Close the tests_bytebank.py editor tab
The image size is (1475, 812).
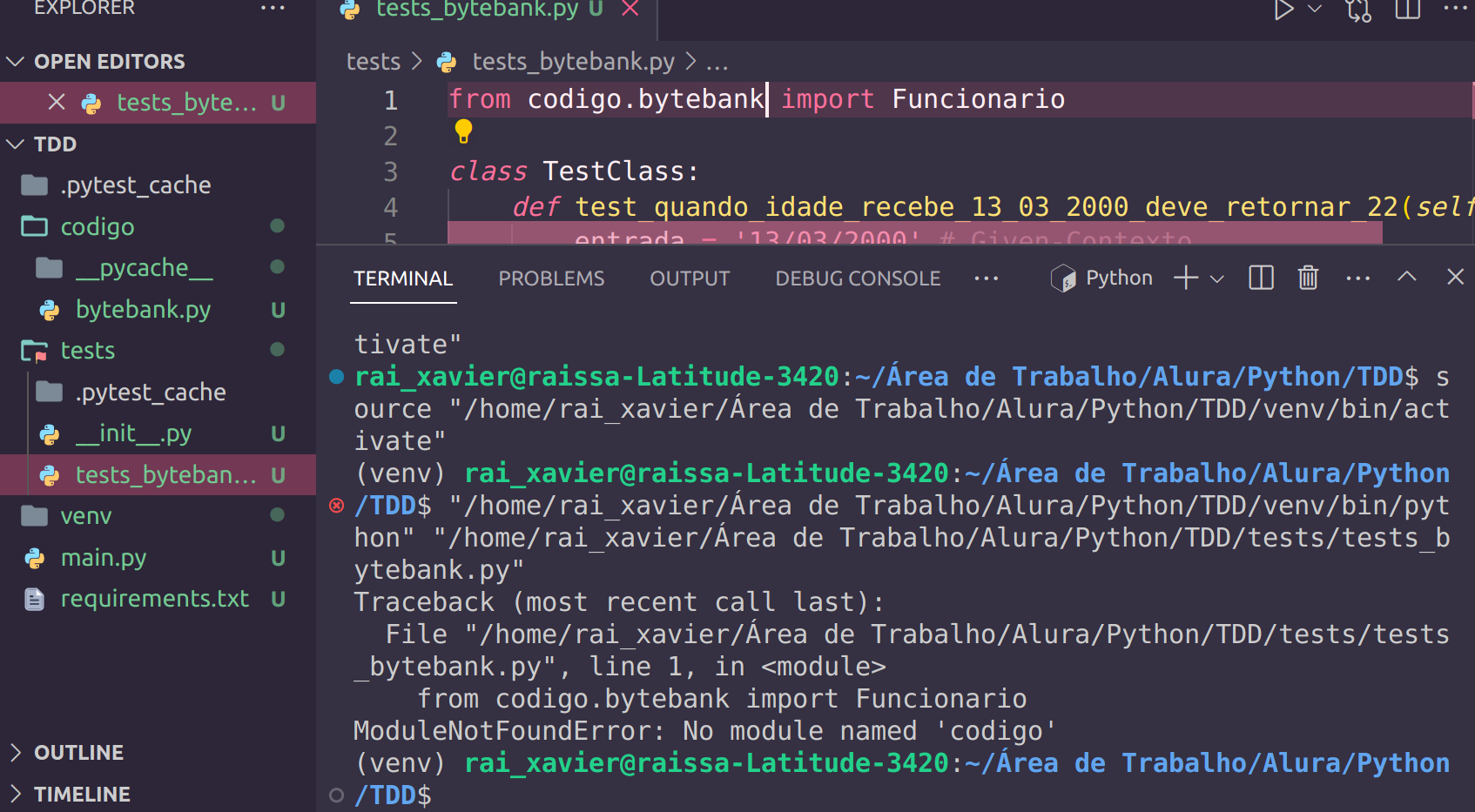coord(630,9)
